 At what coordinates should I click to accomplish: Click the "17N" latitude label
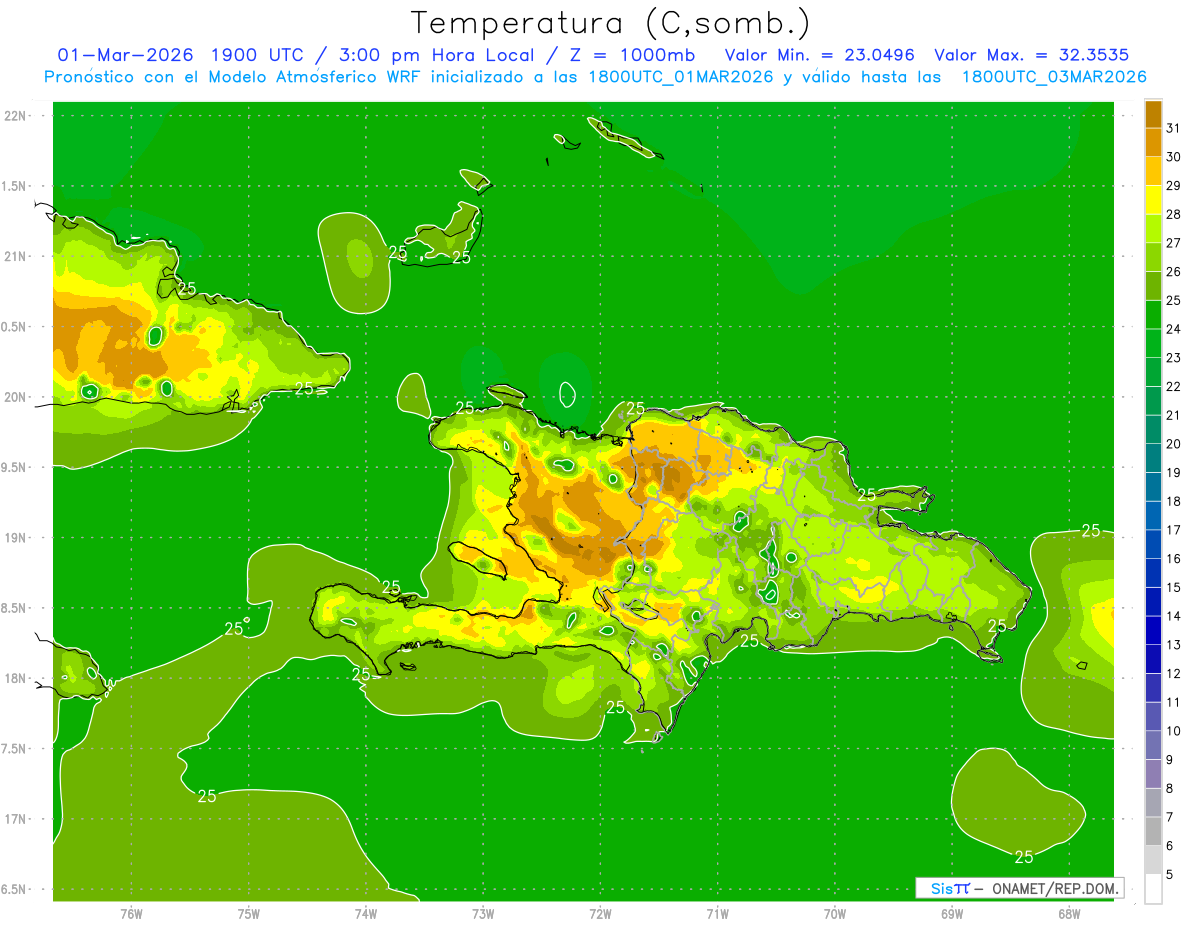[x=14, y=819]
